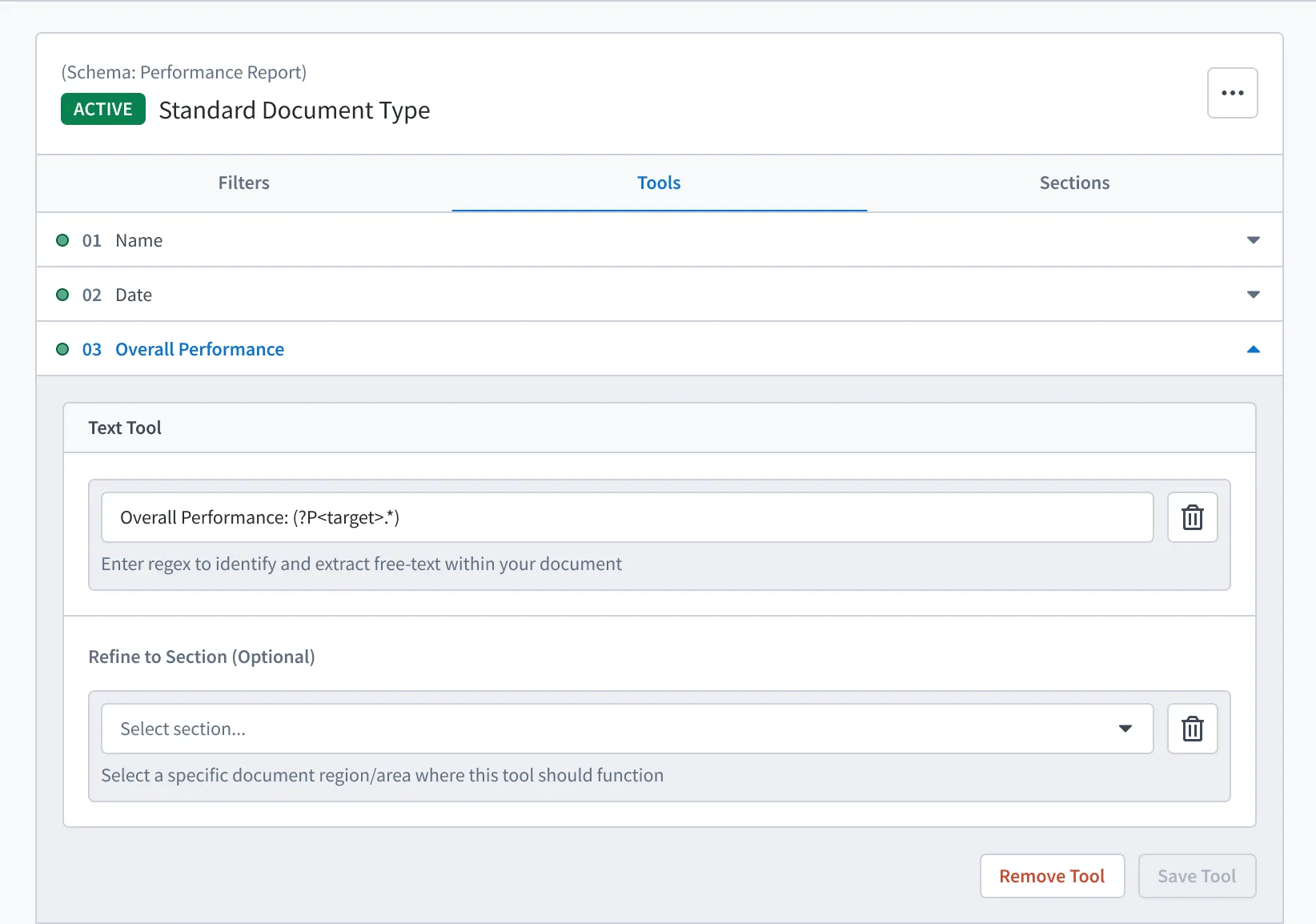Click the green status dot for 03 Overall Performance
Screen dimensions: 1316x924
tap(62, 349)
